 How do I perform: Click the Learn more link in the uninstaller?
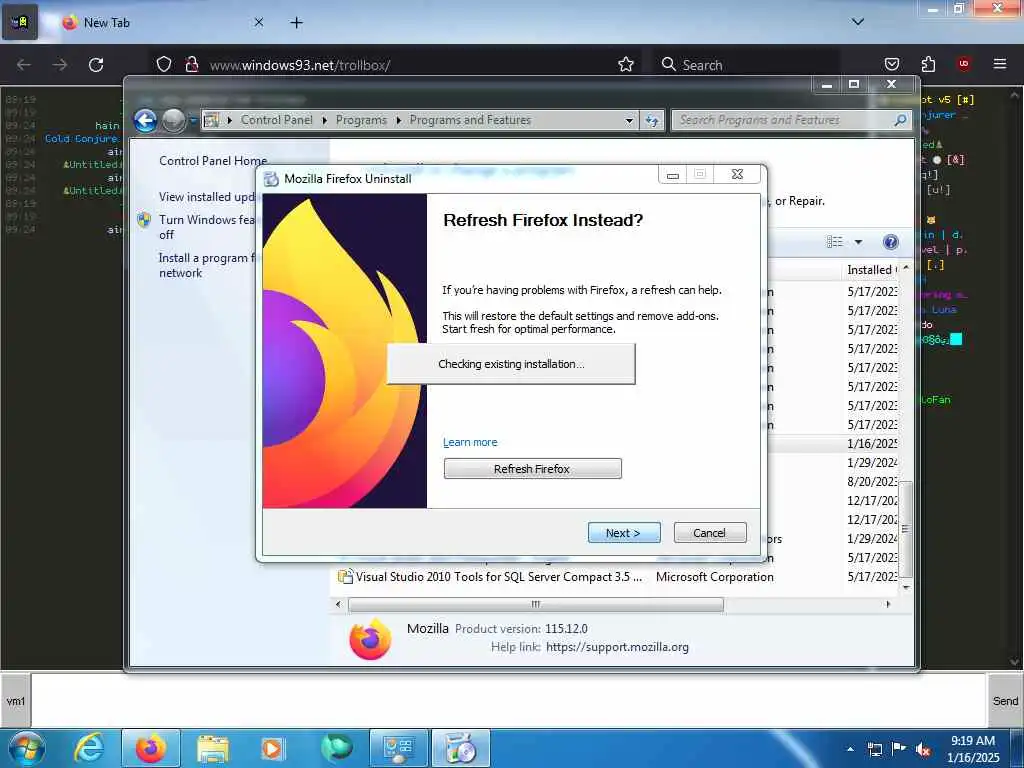(x=470, y=442)
